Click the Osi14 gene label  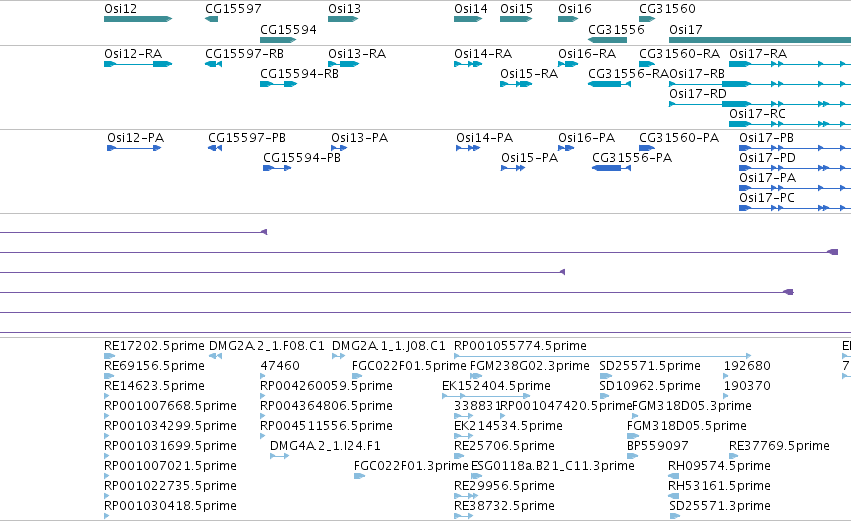471,9
